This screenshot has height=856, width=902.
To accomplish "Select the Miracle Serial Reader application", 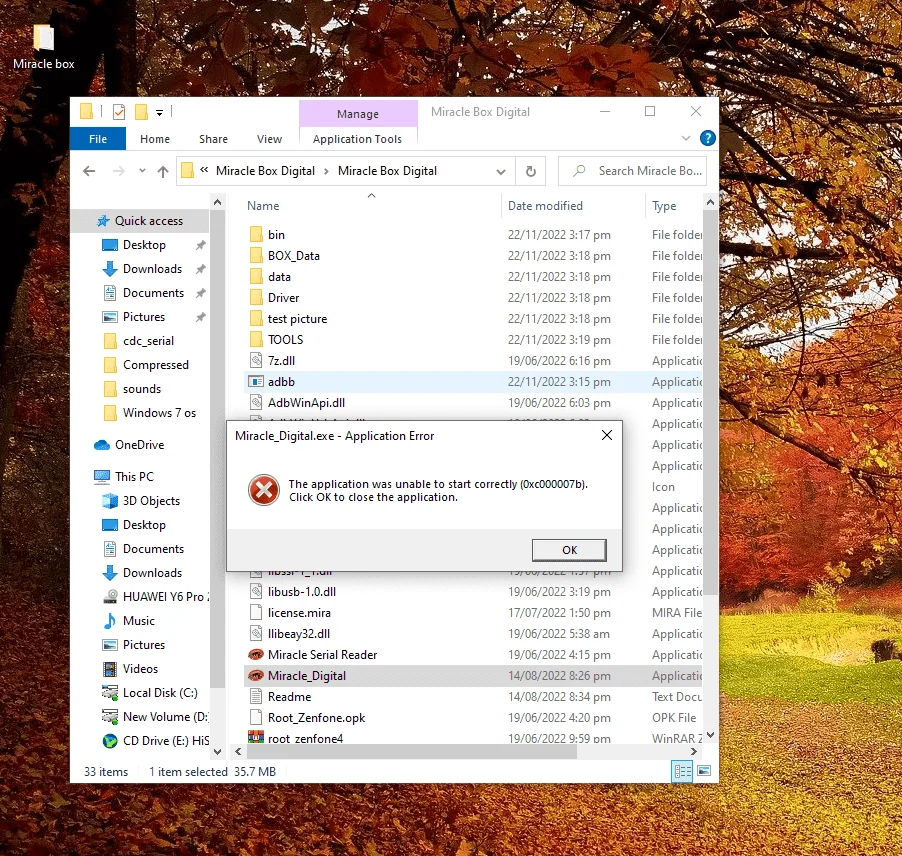I will pyautogui.click(x=322, y=655).
